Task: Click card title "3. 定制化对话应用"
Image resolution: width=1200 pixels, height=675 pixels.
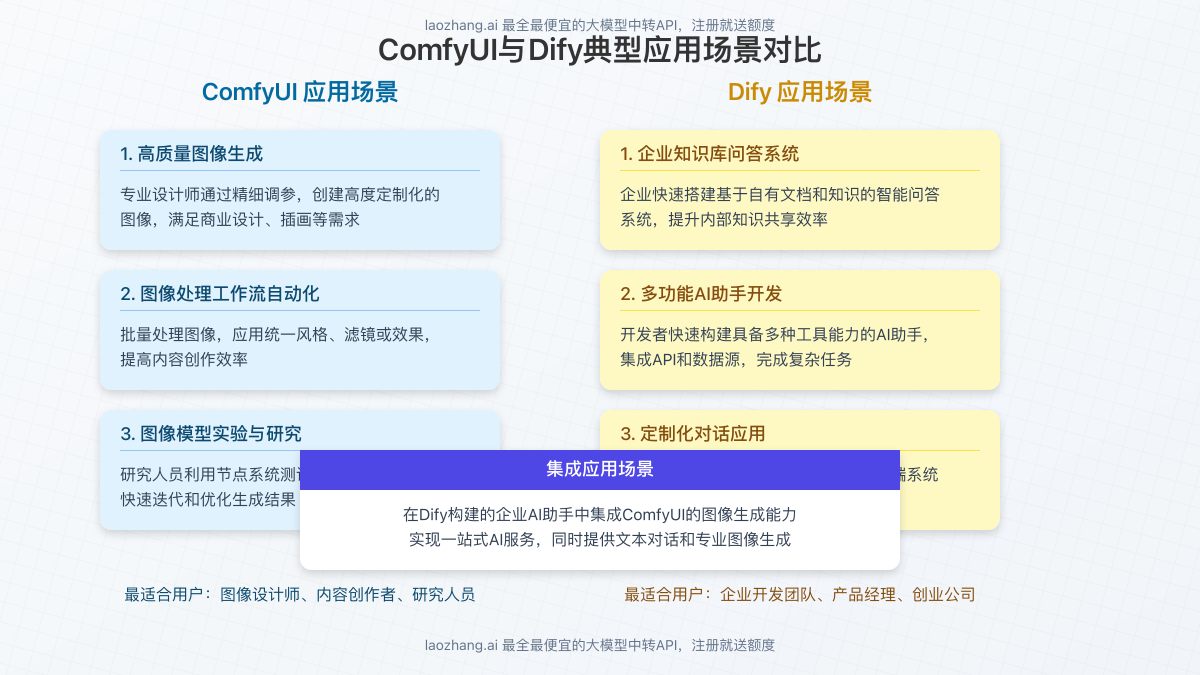Action: click(x=693, y=434)
